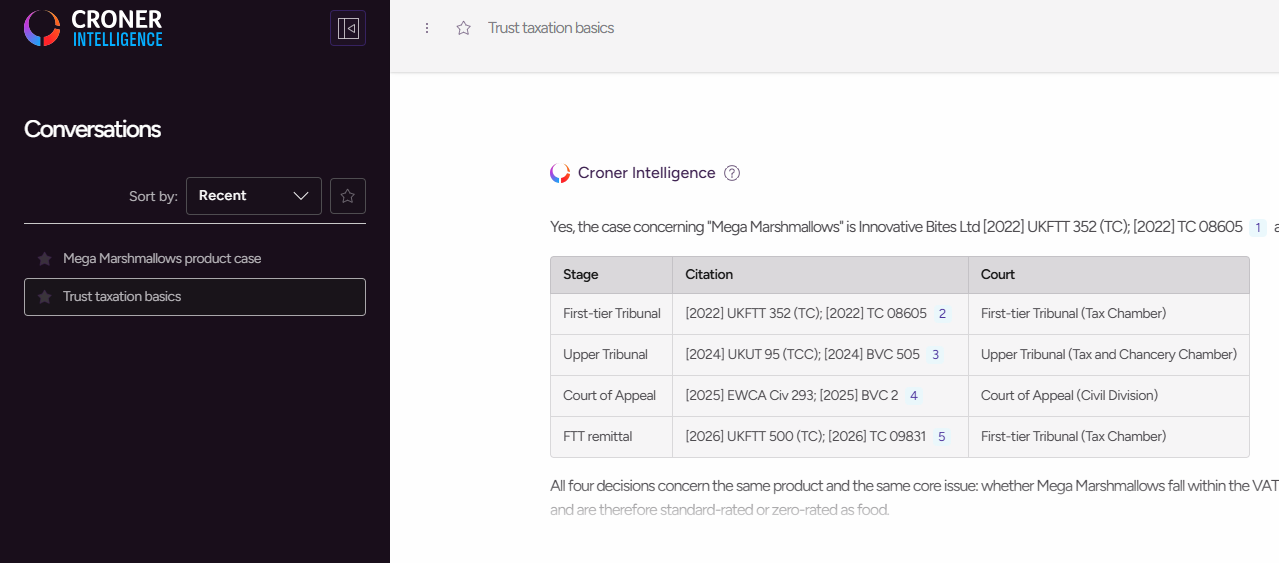
Task: Star the Trust taxation basics header
Action: (x=463, y=28)
